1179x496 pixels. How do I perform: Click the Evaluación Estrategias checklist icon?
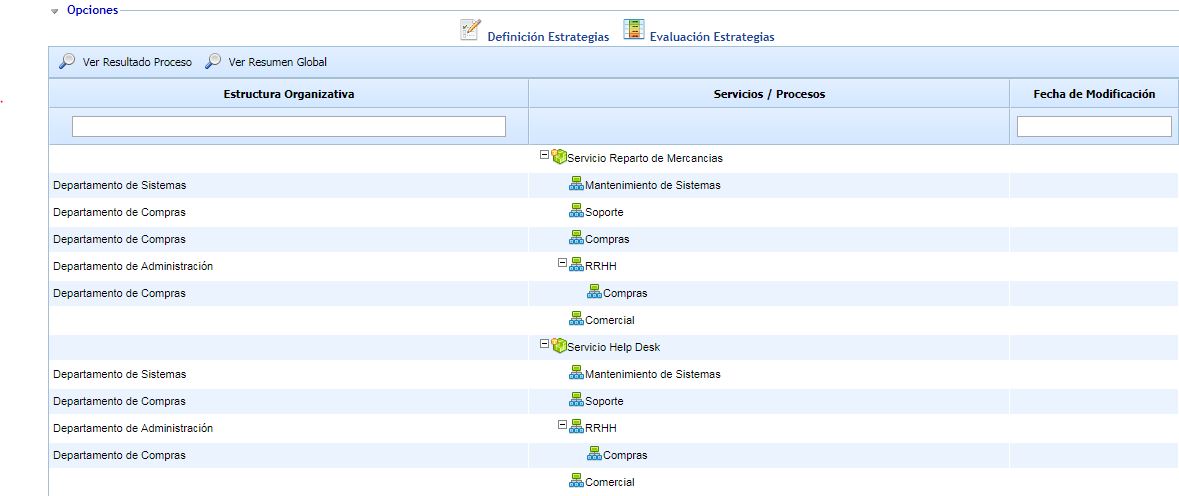pyautogui.click(x=633, y=30)
